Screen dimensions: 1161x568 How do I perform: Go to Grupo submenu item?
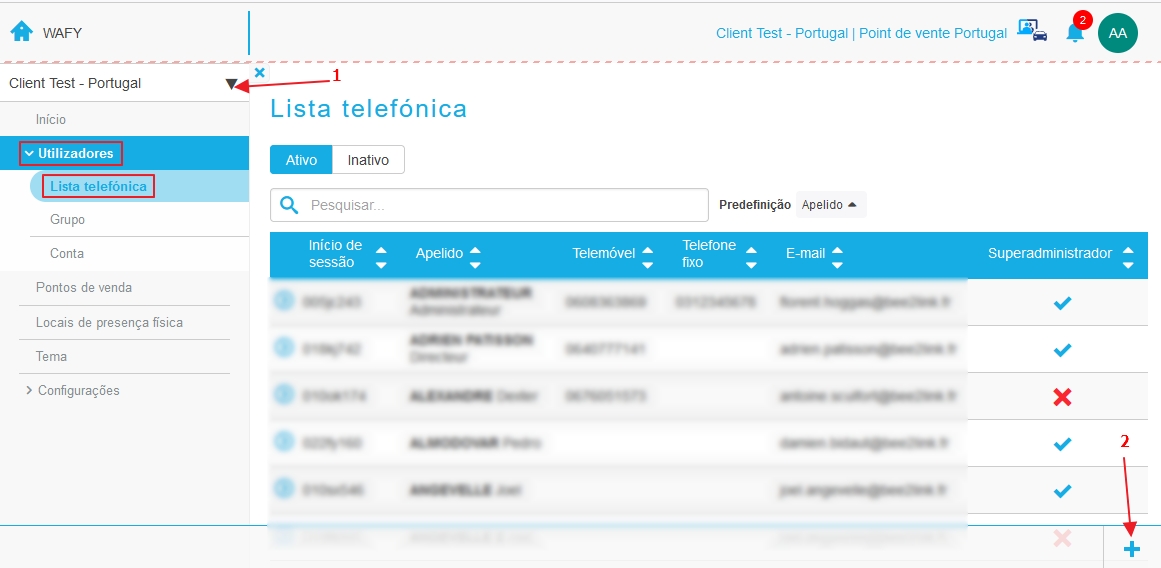tap(67, 220)
